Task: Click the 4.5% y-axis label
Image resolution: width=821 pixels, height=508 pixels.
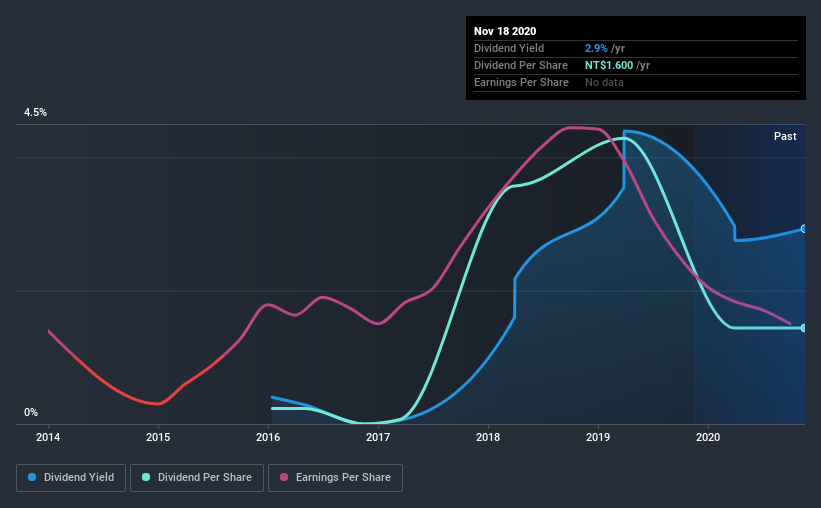Action: click(x=35, y=113)
